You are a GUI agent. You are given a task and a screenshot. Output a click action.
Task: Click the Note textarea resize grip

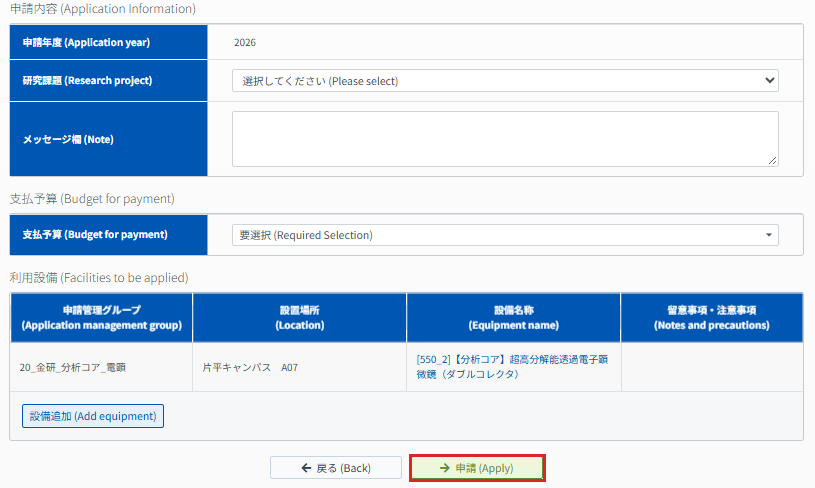click(x=772, y=161)
